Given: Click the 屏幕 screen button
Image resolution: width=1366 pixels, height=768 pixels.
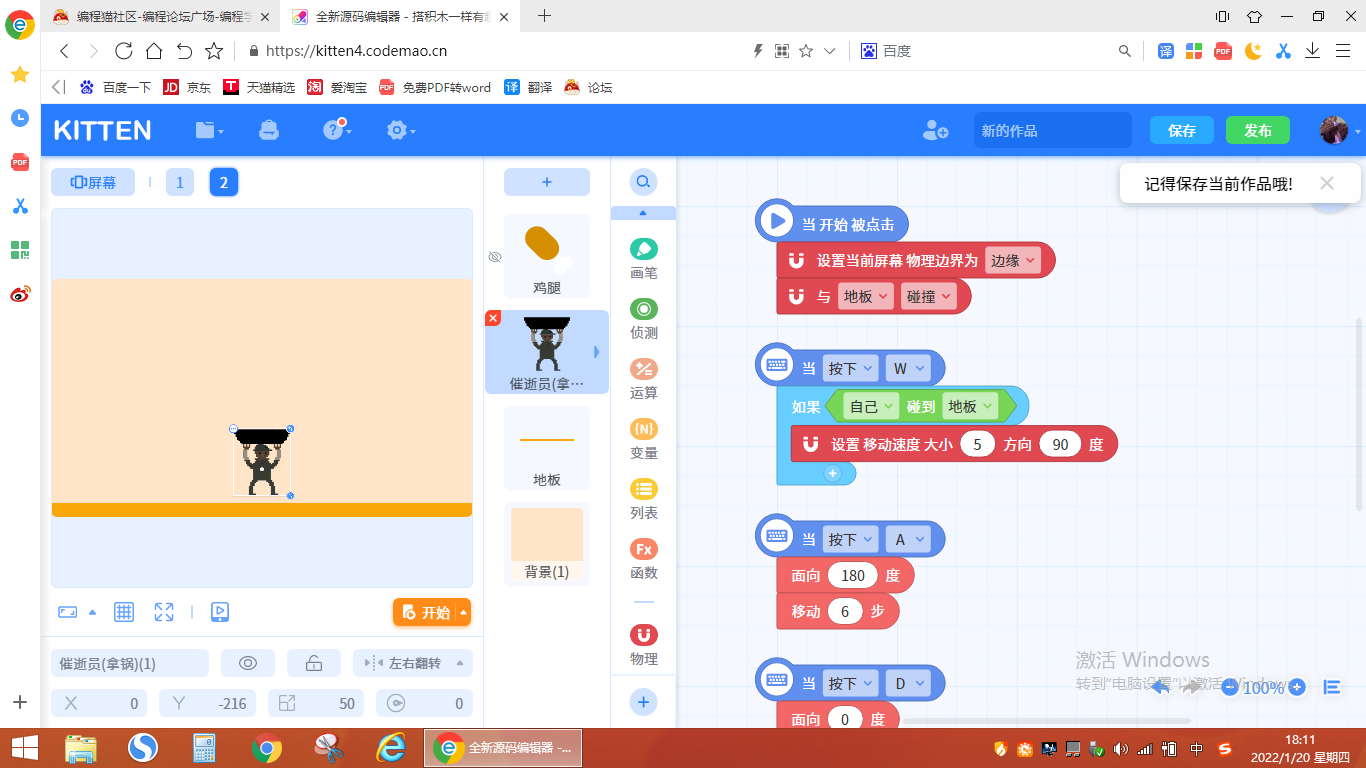Looking at the screenshot, I should click(93, 182).
